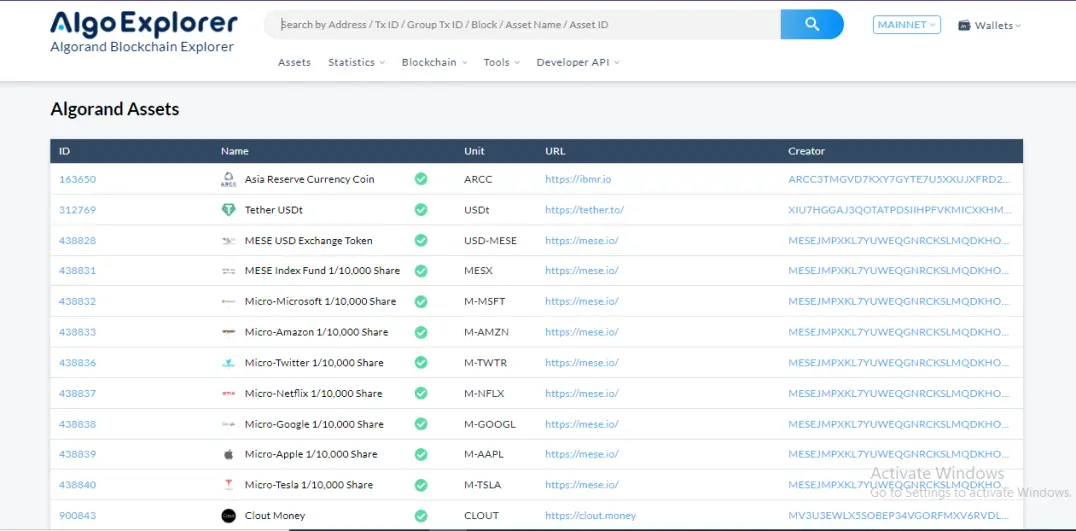
Task: Click the Name column header
Action: (235, 151)
